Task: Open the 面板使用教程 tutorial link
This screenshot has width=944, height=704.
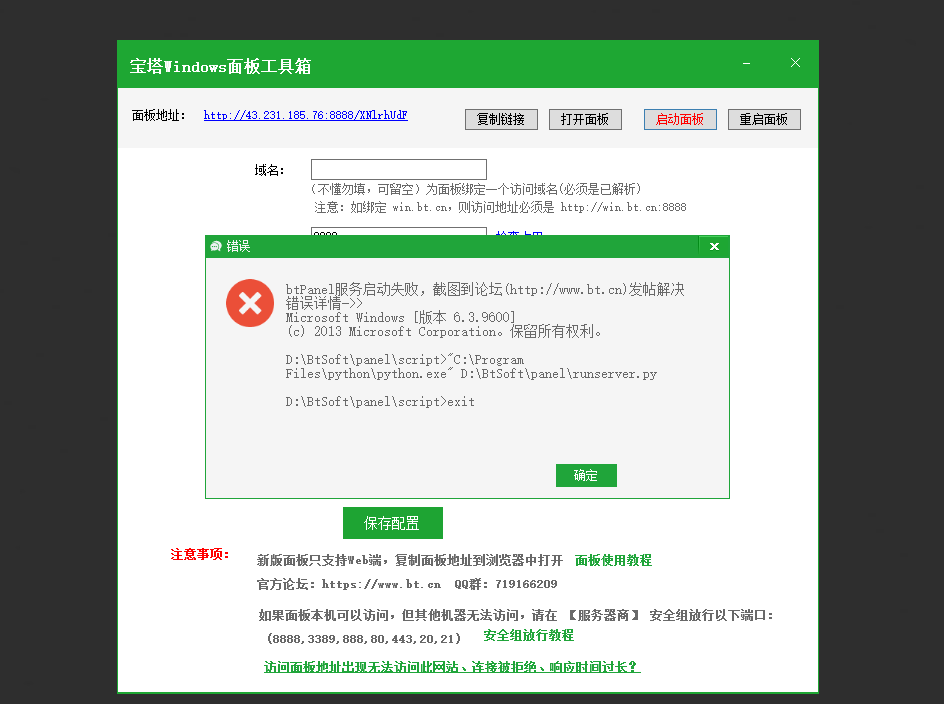Action: [613, 561]
